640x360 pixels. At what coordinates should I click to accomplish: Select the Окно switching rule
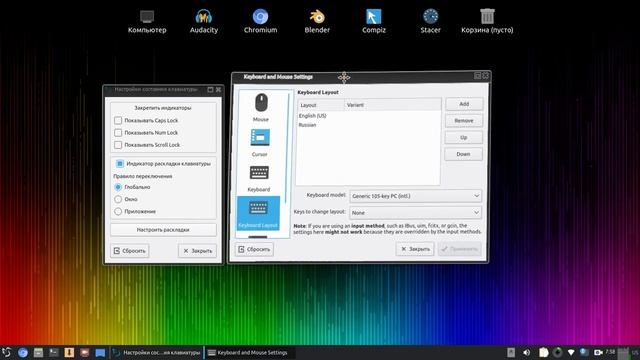(x=118, y=199)
